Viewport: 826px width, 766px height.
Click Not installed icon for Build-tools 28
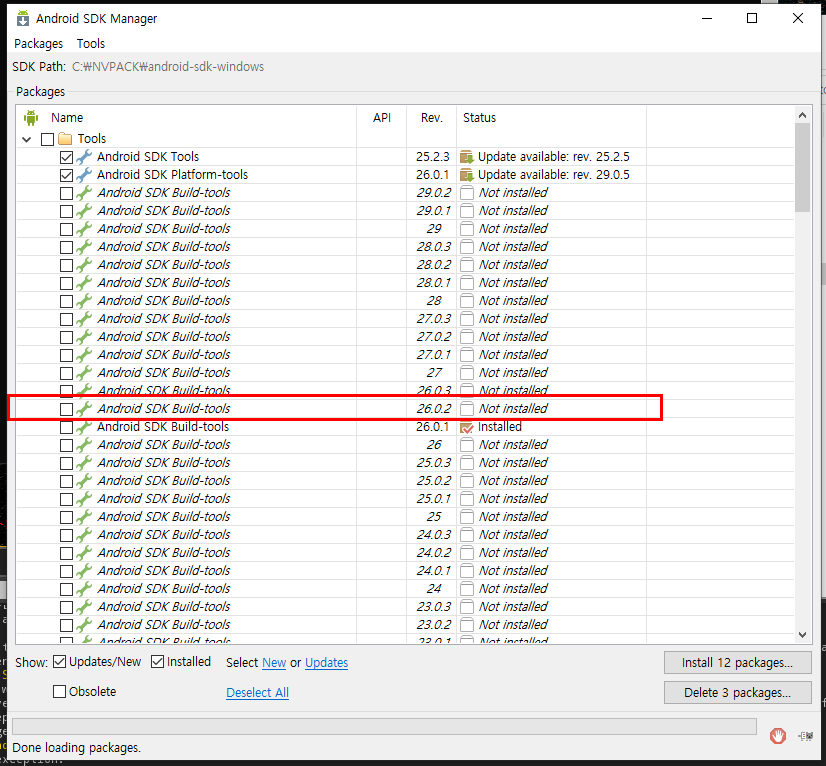pyautogui.click(x=467, y=301)
